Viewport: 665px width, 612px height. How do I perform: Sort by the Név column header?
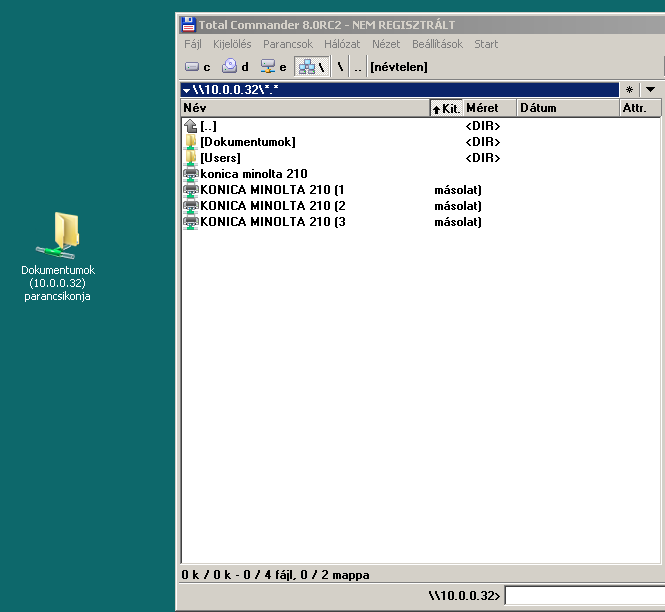tap(305, 108)
